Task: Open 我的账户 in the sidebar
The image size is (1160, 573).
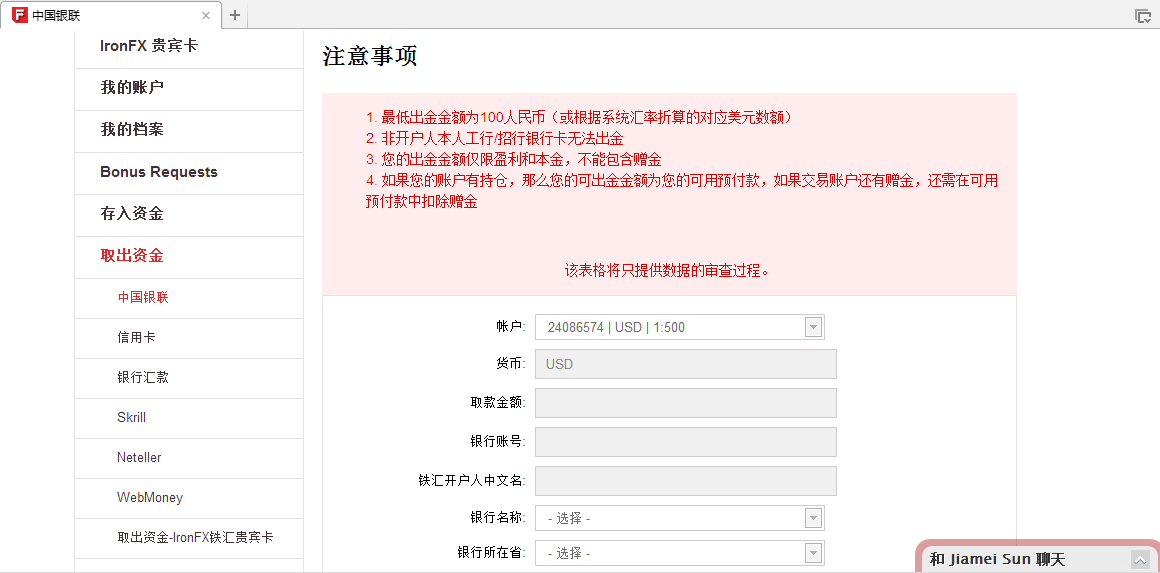Action: (x=189, y=88)
